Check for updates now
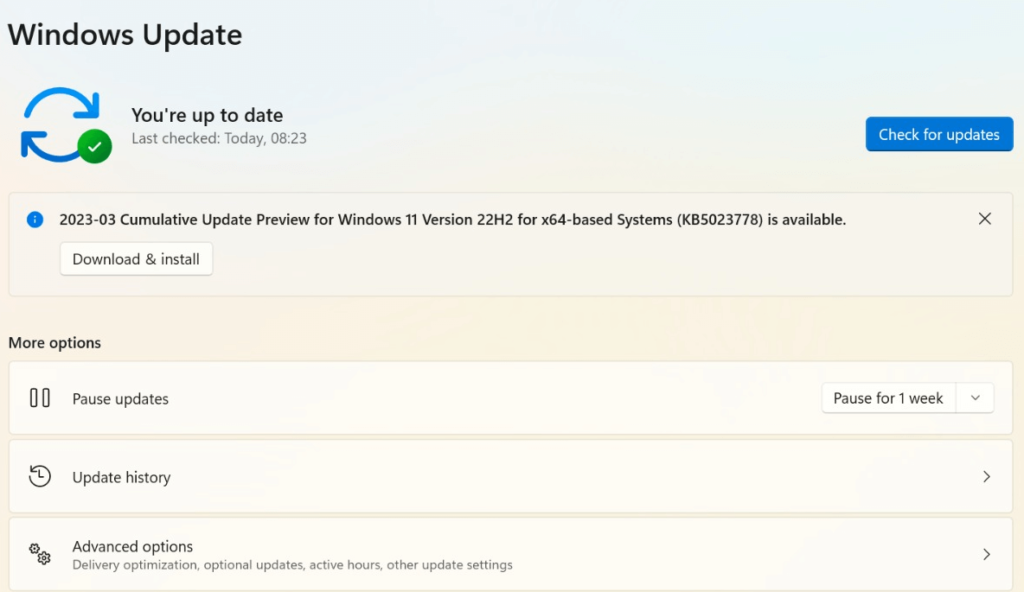 939,135
